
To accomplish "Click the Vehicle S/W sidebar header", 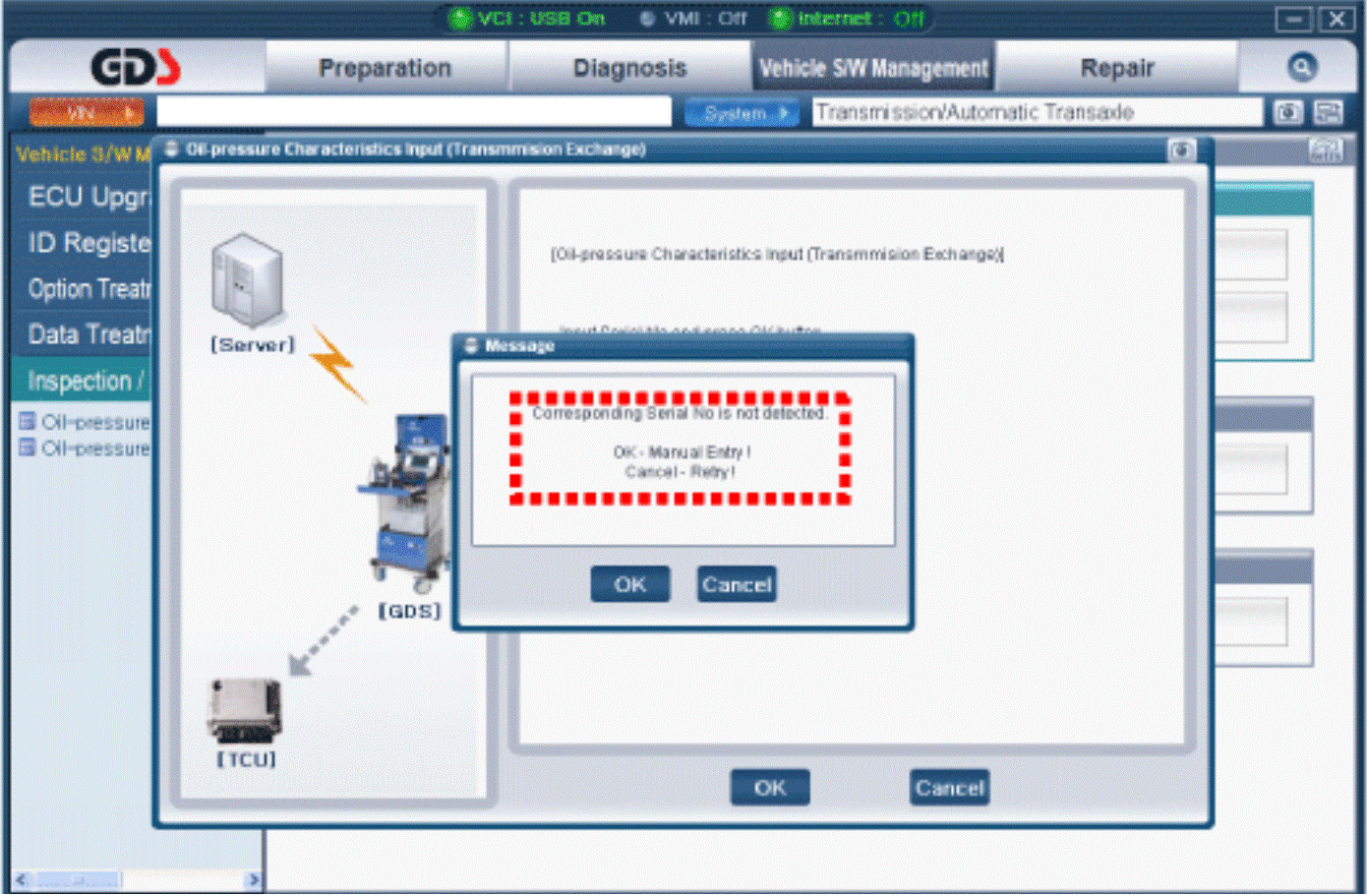I will pyautogui.click(x=83, y=154).
